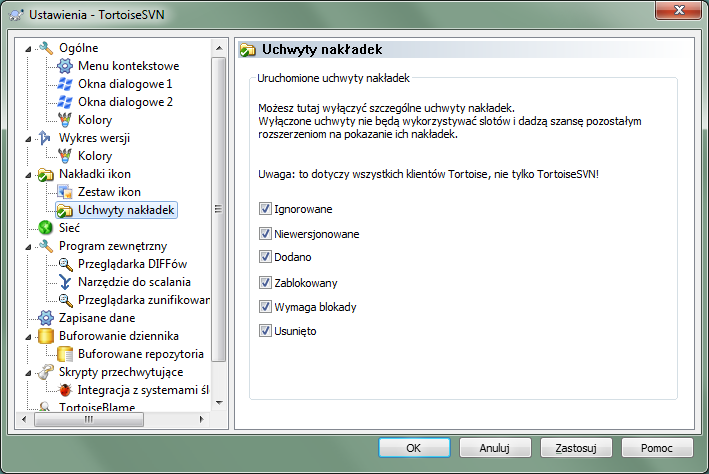Screen dimensions: 709x474
Task: Select Zapisane dane in the tree
Action: (97, 318)
